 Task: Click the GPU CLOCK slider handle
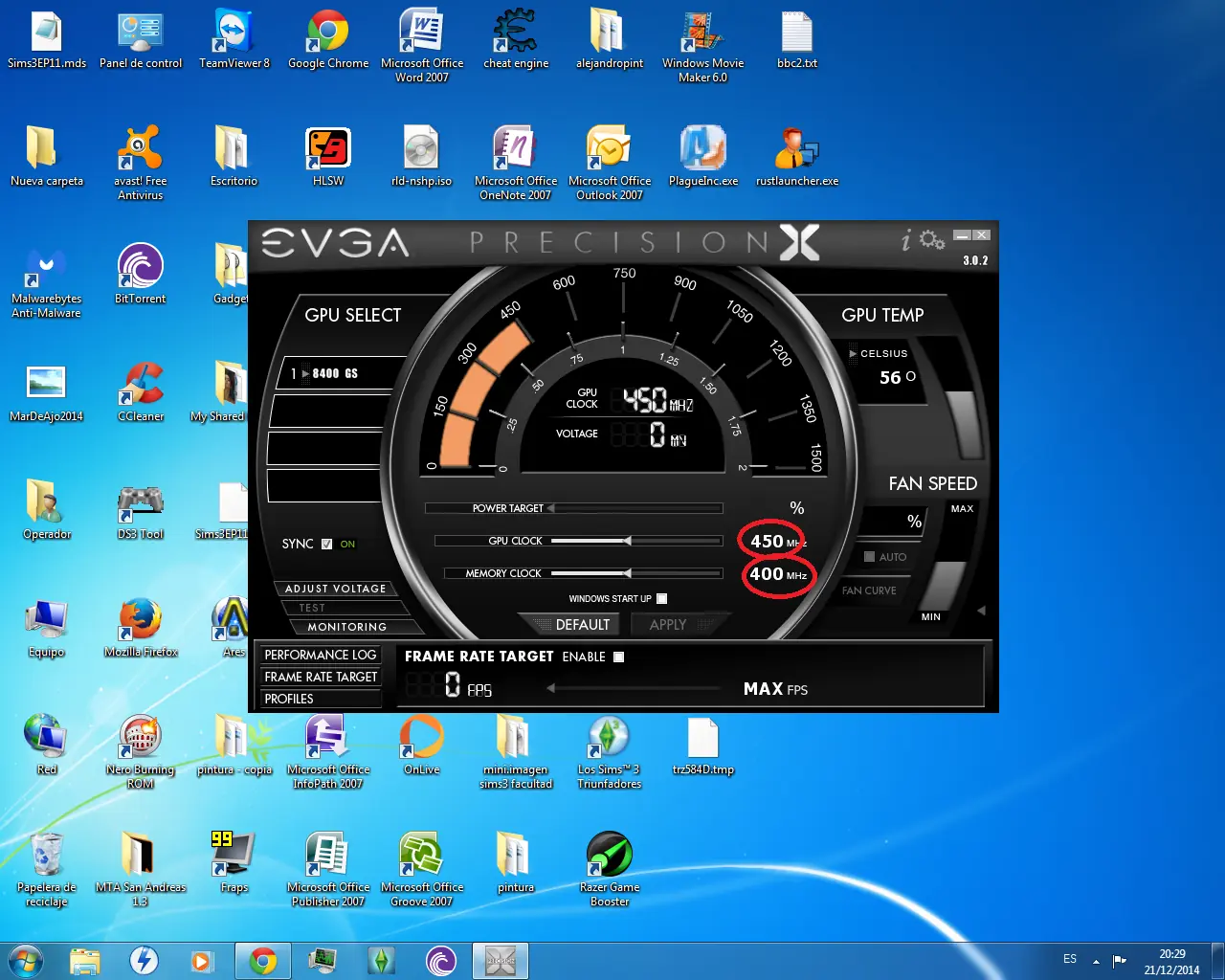[x=627, y=541]
